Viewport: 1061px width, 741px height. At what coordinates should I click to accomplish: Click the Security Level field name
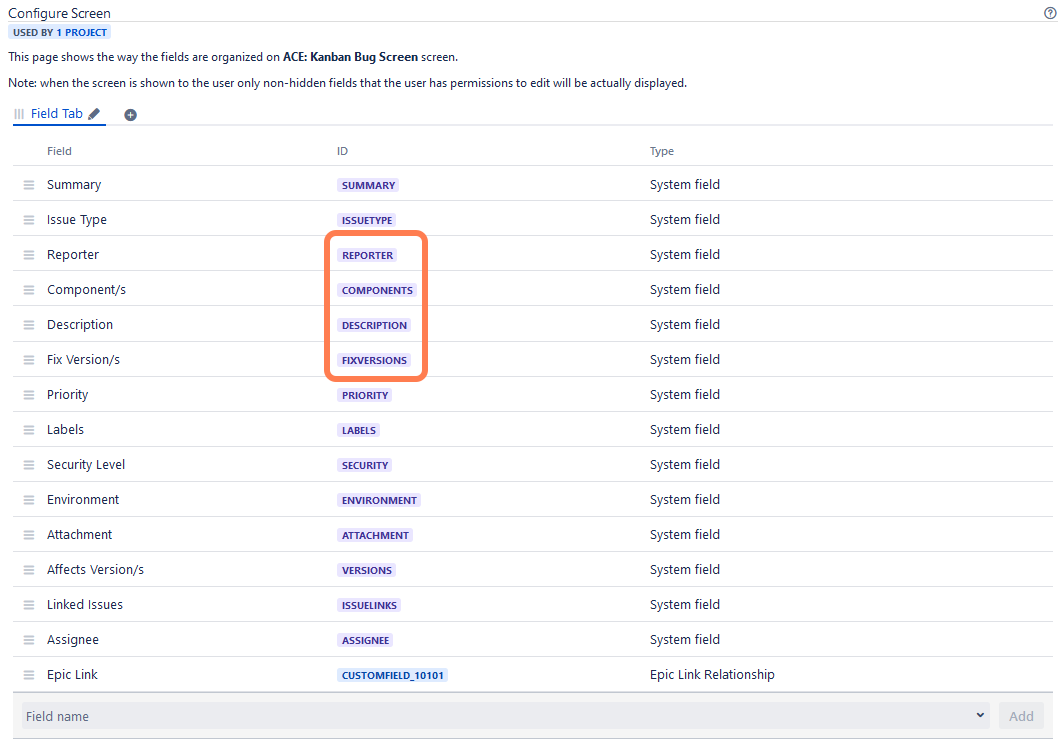[x=86, y=465]
